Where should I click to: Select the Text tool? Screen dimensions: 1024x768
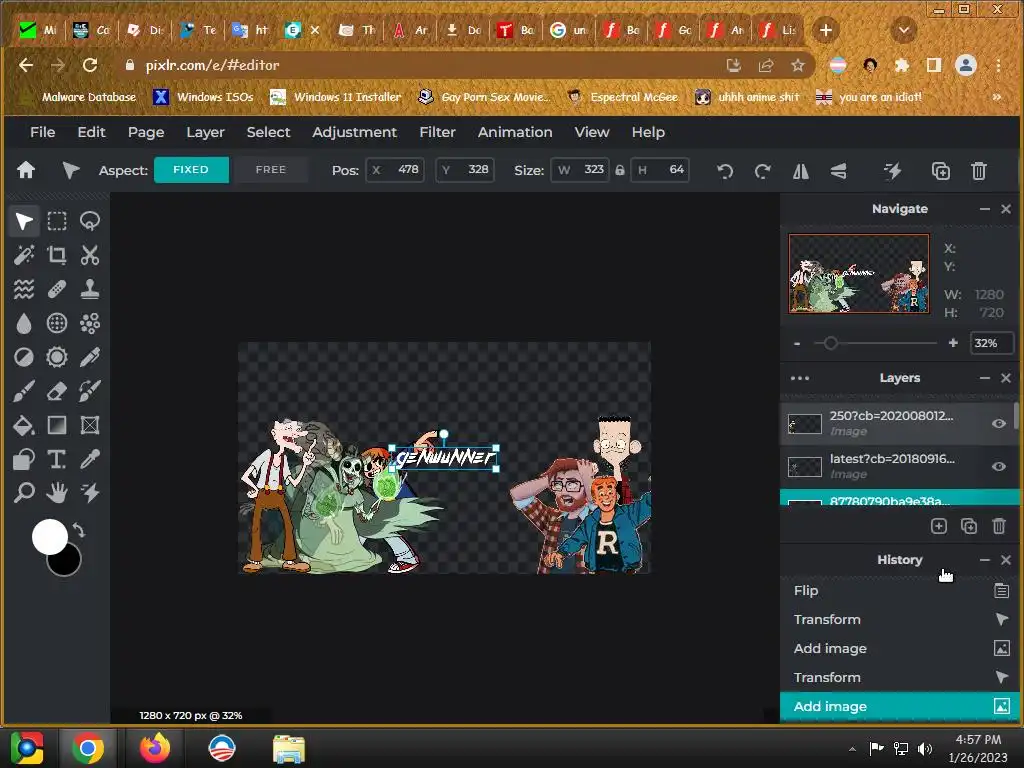tap(57, 459)
